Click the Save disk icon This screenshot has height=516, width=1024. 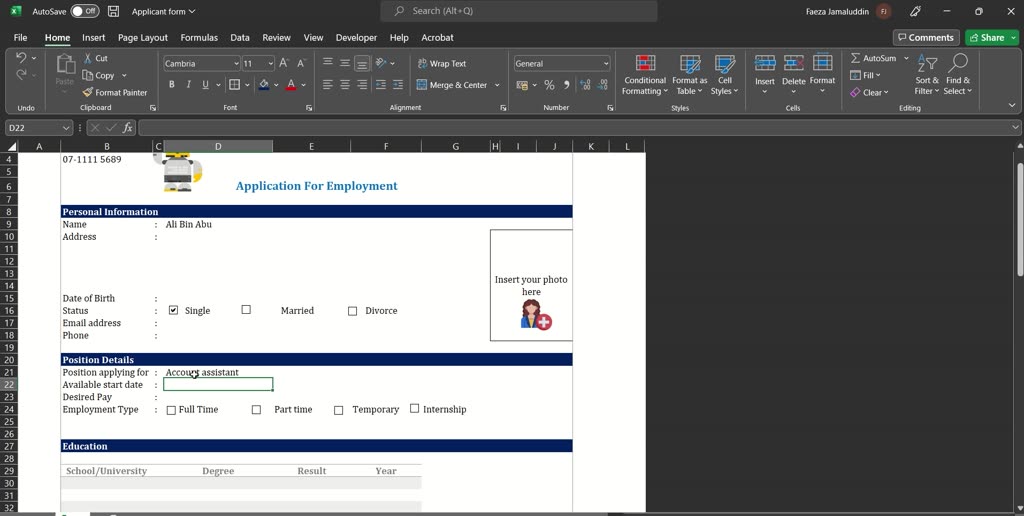click(113, 11)
